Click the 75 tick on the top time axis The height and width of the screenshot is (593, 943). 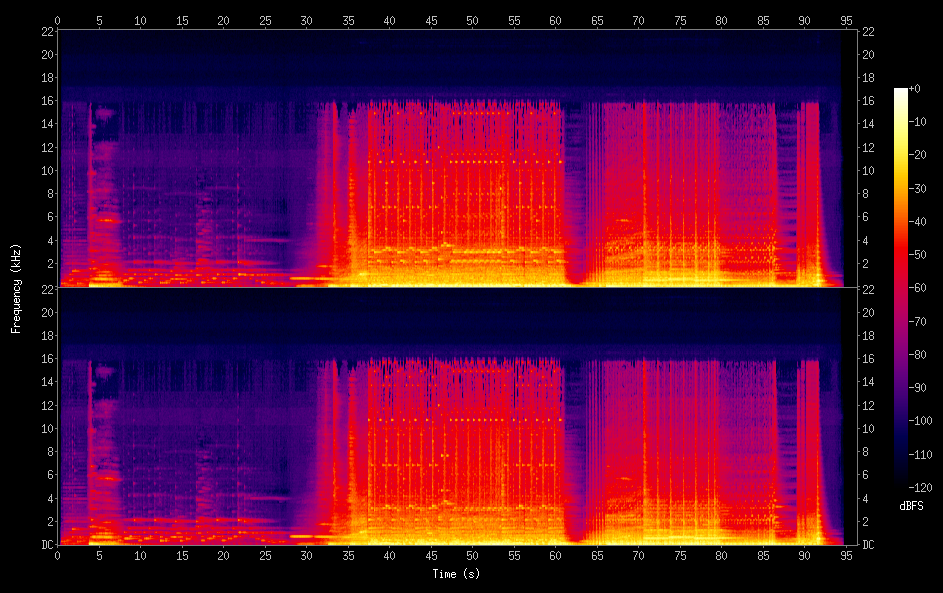[679, 20]
